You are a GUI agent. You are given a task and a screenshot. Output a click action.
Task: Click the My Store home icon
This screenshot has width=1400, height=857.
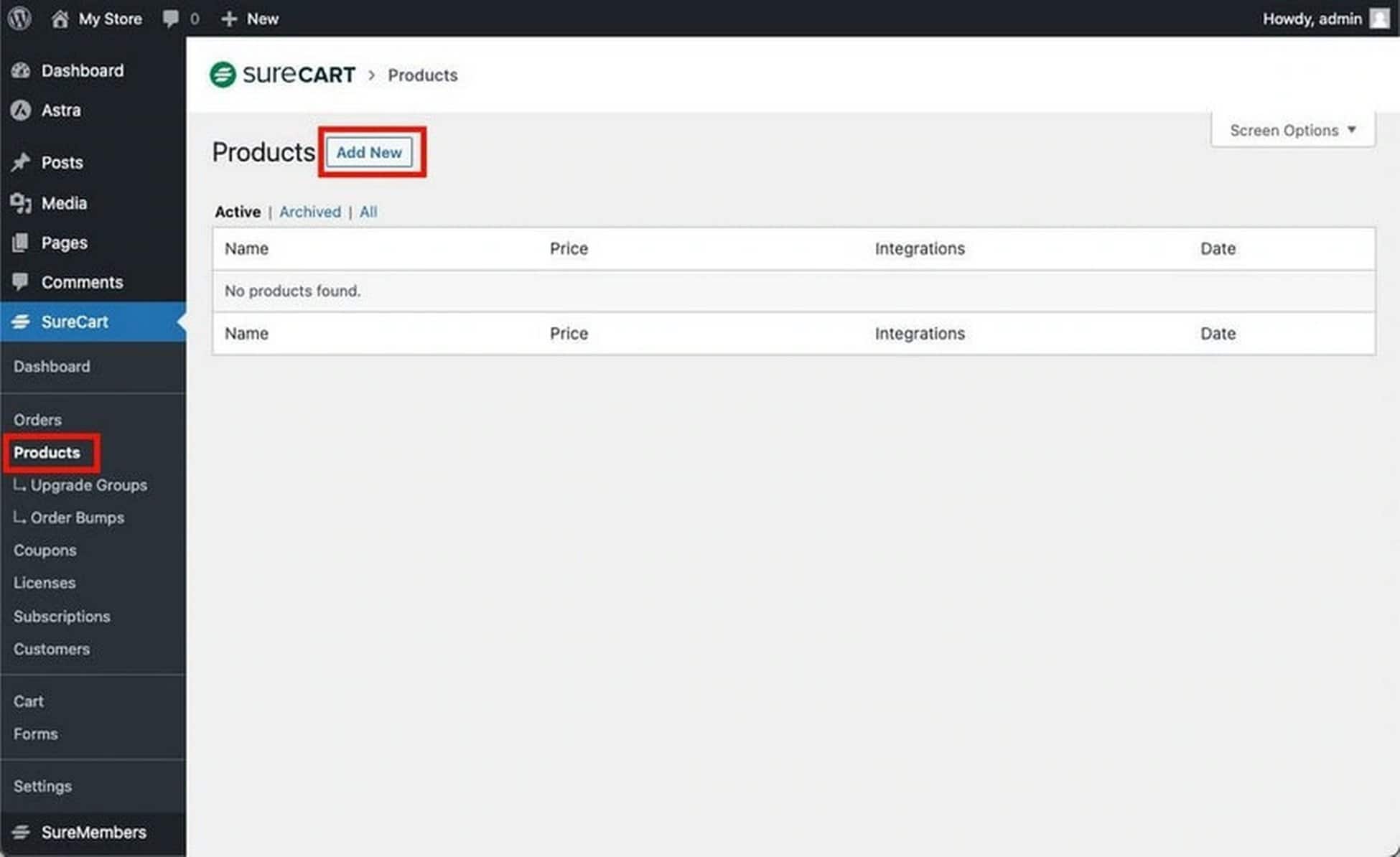(x=57, y=18)
